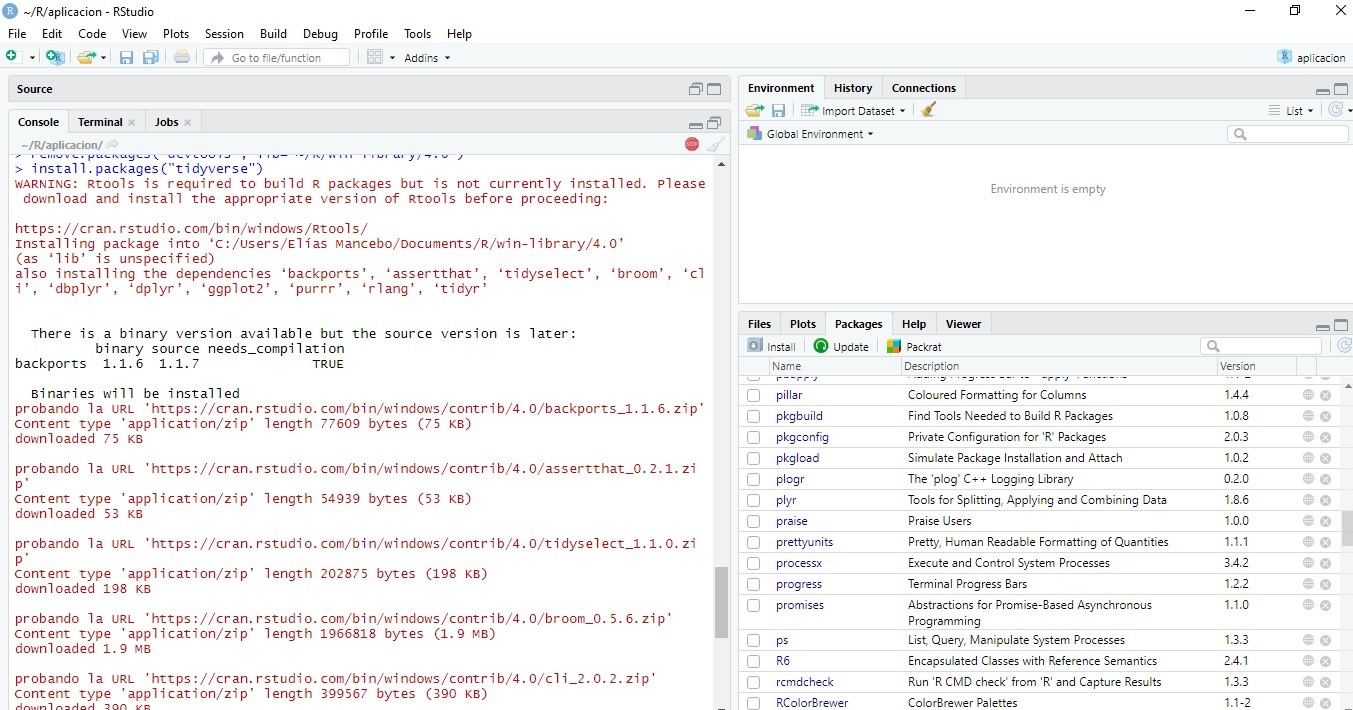The width and height of the screenshot is (1353, 710).
Task: Toggle the R6 package checkbox
Action: pyautogui.click(x=754, y=661)
